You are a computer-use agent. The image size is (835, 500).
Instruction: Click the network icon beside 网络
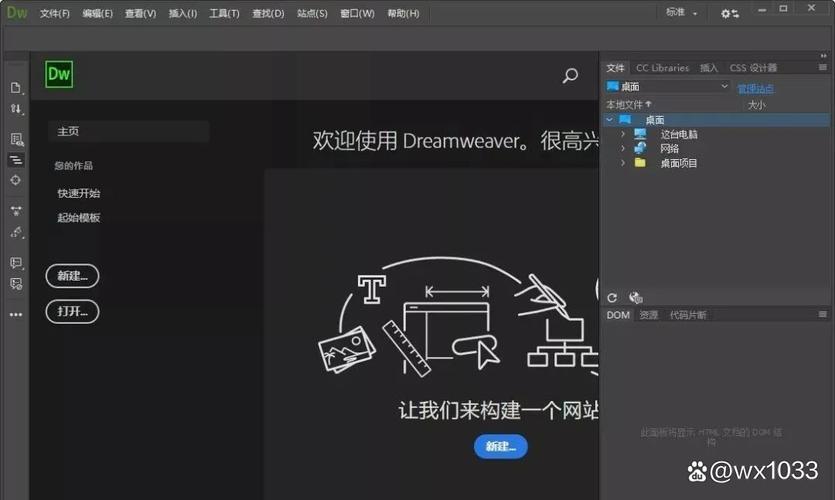(x=640, y=148)
